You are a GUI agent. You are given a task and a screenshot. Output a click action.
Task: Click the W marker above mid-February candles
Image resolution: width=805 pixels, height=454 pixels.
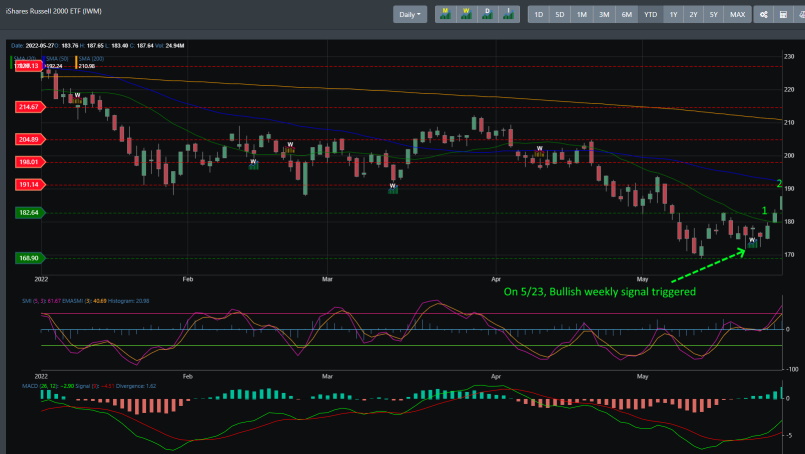tap(290, 145)
